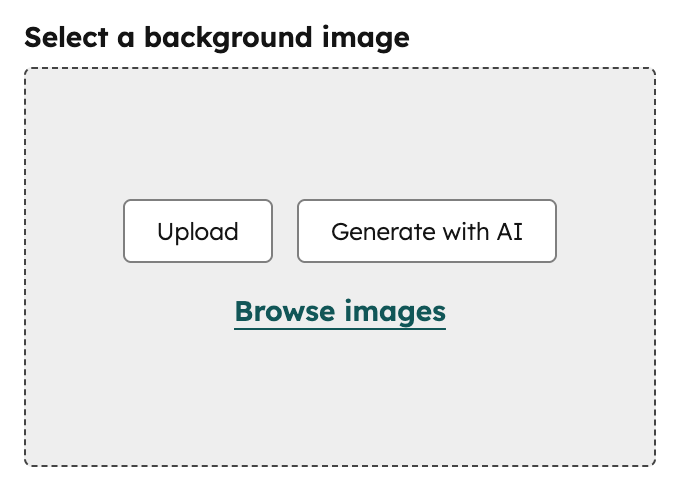This screenshot has width=700, height=500.
Task: Select the AI image generation option
Action: coord(427,232)
